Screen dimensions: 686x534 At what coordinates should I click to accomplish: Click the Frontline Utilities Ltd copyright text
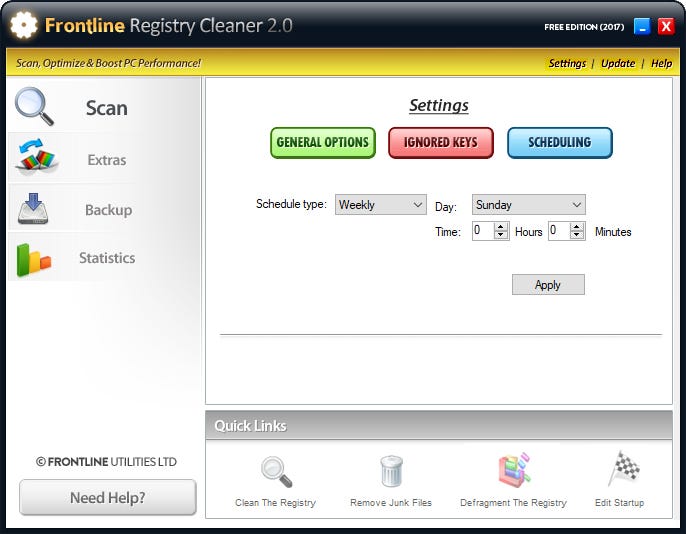coord(106,462)
